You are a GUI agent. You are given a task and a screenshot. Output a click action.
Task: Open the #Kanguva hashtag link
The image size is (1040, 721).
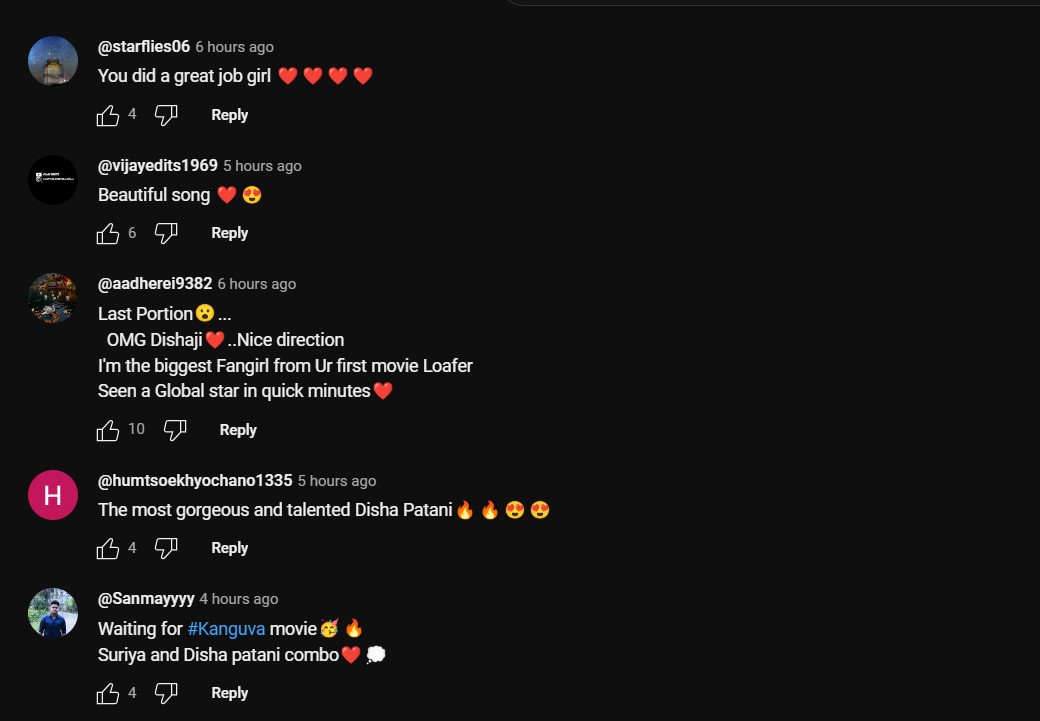[226, 629]
